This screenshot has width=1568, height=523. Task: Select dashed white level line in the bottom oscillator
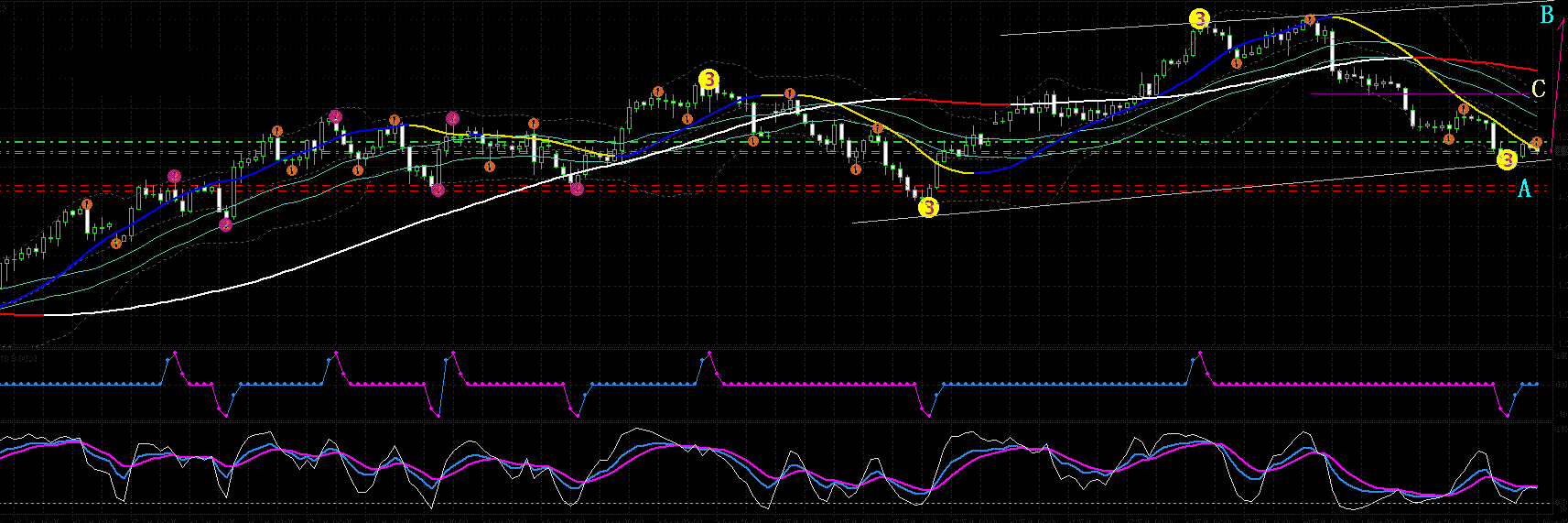point(778,503)
